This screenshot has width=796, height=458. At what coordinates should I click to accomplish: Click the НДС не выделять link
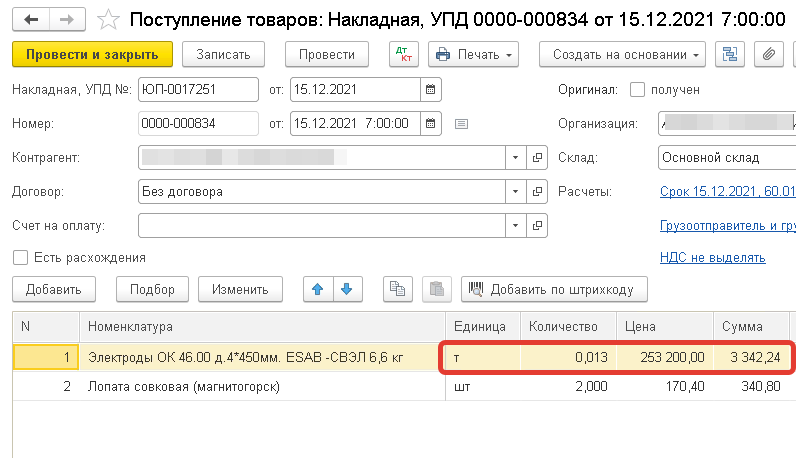[x=713, y=257]
